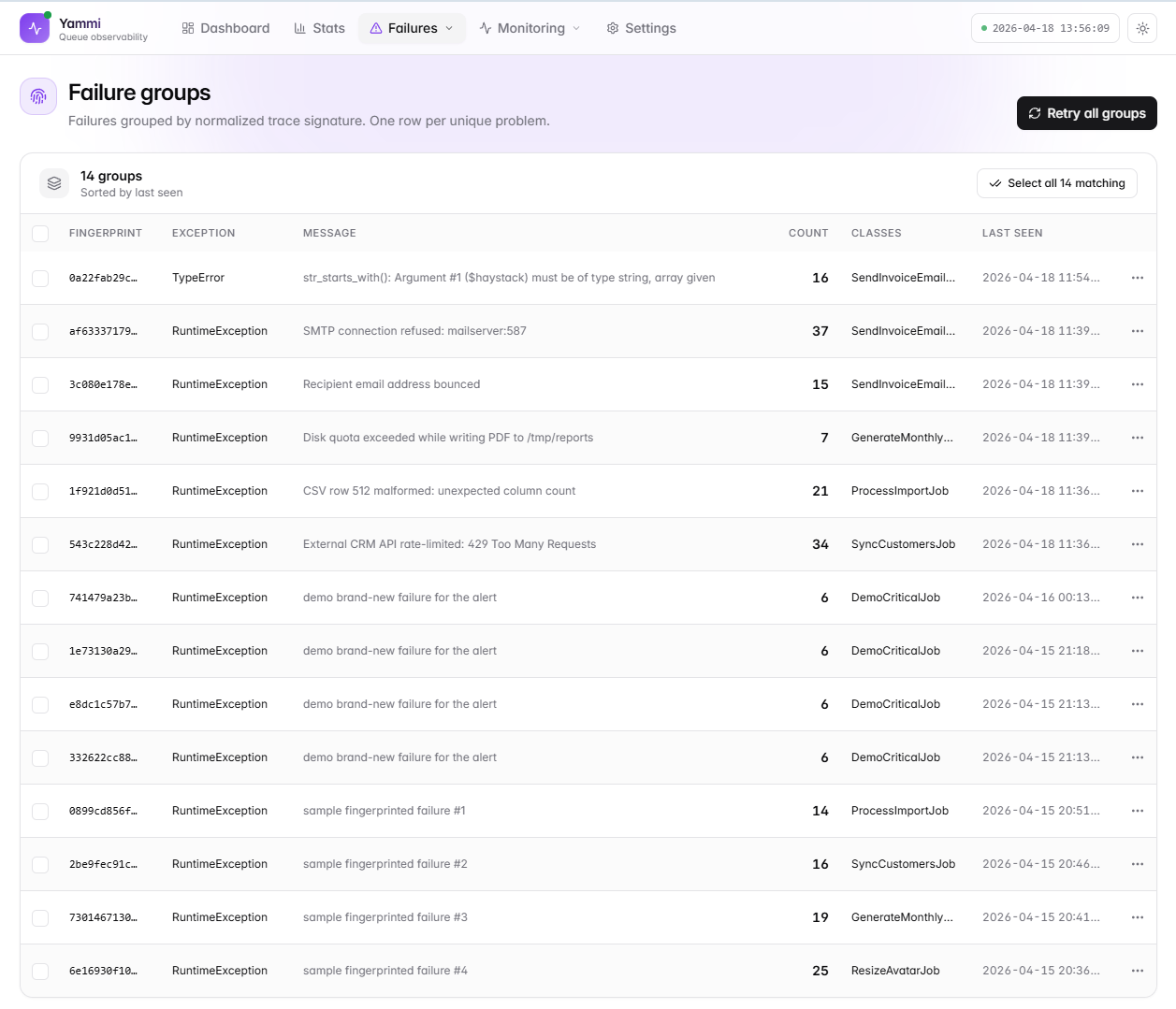
Task: Click the Yammi logo icon
Action: tap(35, 28)
